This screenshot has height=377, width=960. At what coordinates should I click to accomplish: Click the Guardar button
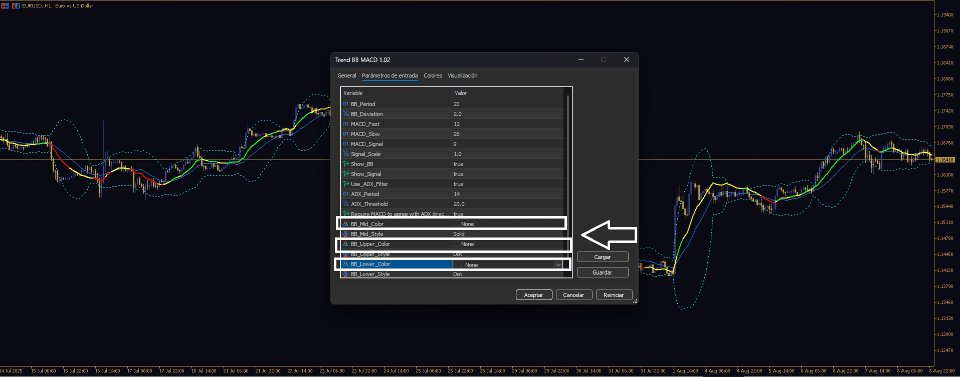pyautogui.click(x=602, y=272)
